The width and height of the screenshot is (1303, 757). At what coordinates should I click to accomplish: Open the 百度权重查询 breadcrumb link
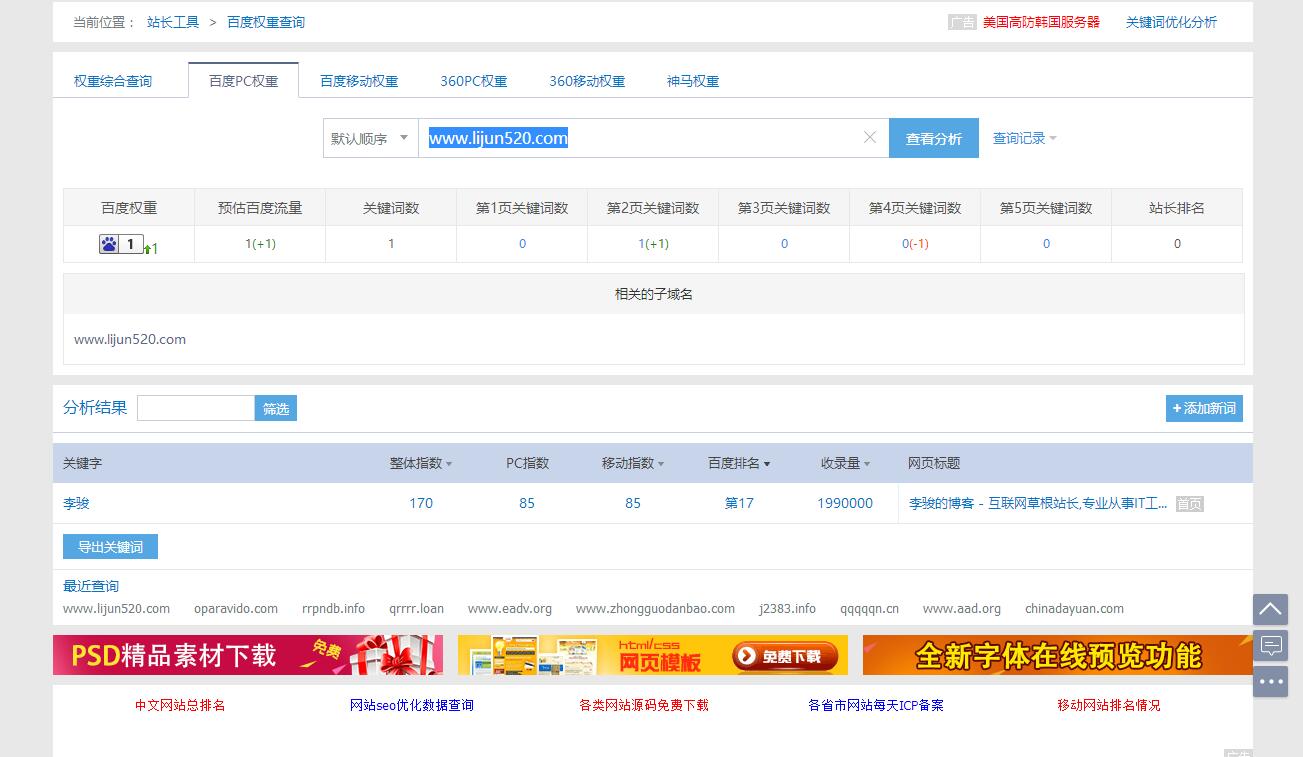click(x=266, y=22)
